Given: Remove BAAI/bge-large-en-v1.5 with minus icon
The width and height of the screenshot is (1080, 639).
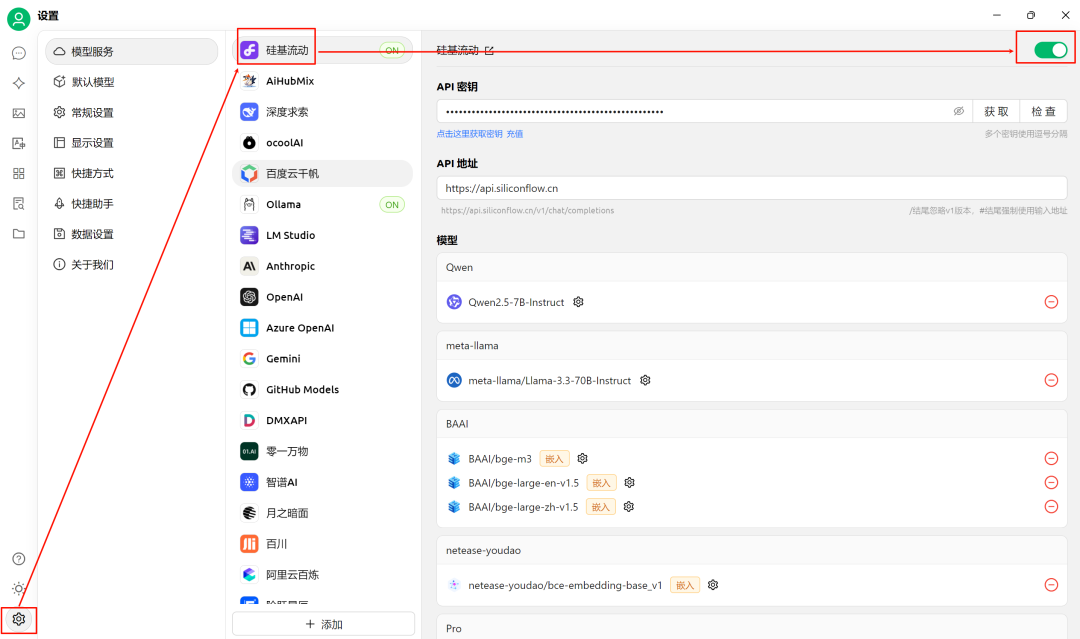Looking at the screenshot, I should tap(1051, 483).
